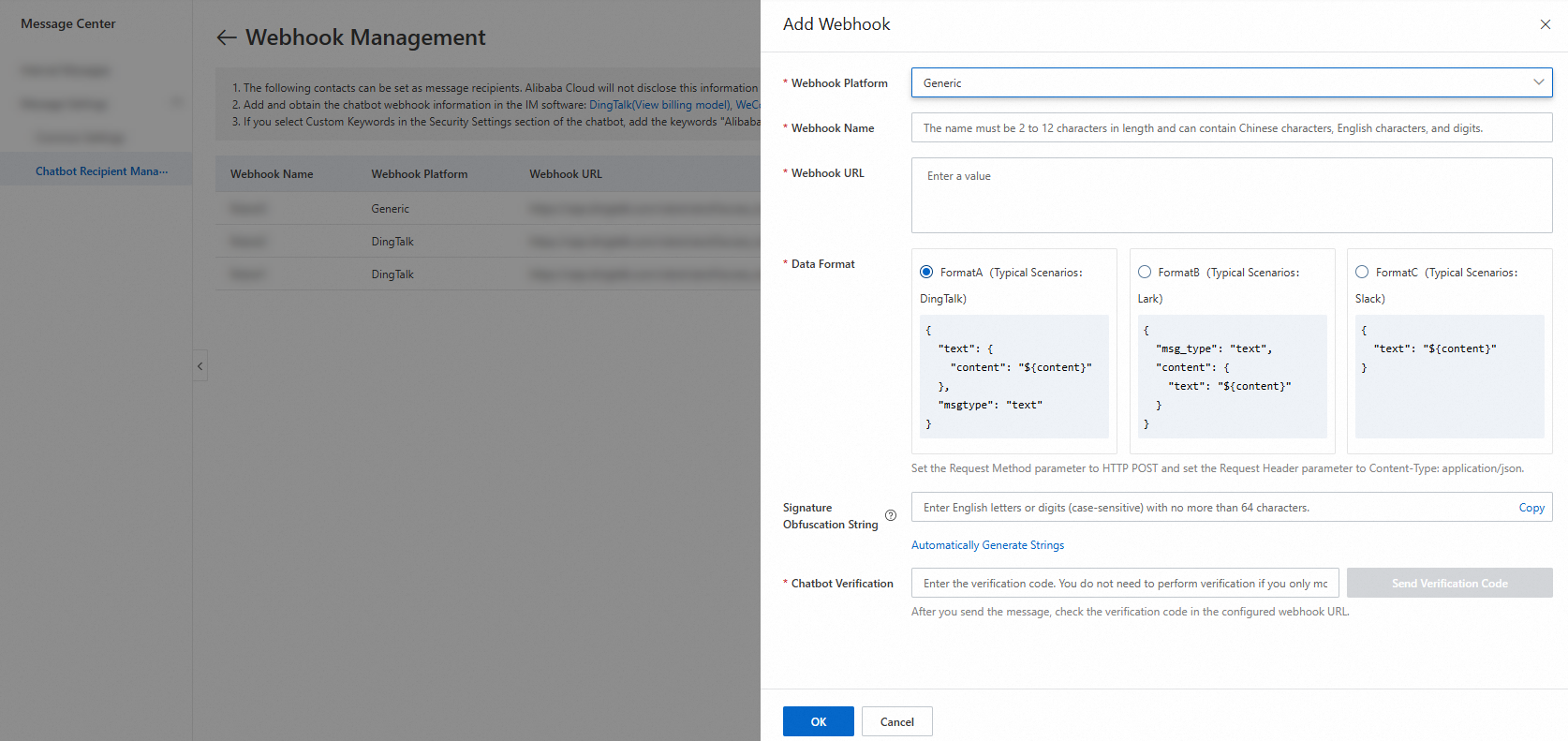Click the OK button

818,721
